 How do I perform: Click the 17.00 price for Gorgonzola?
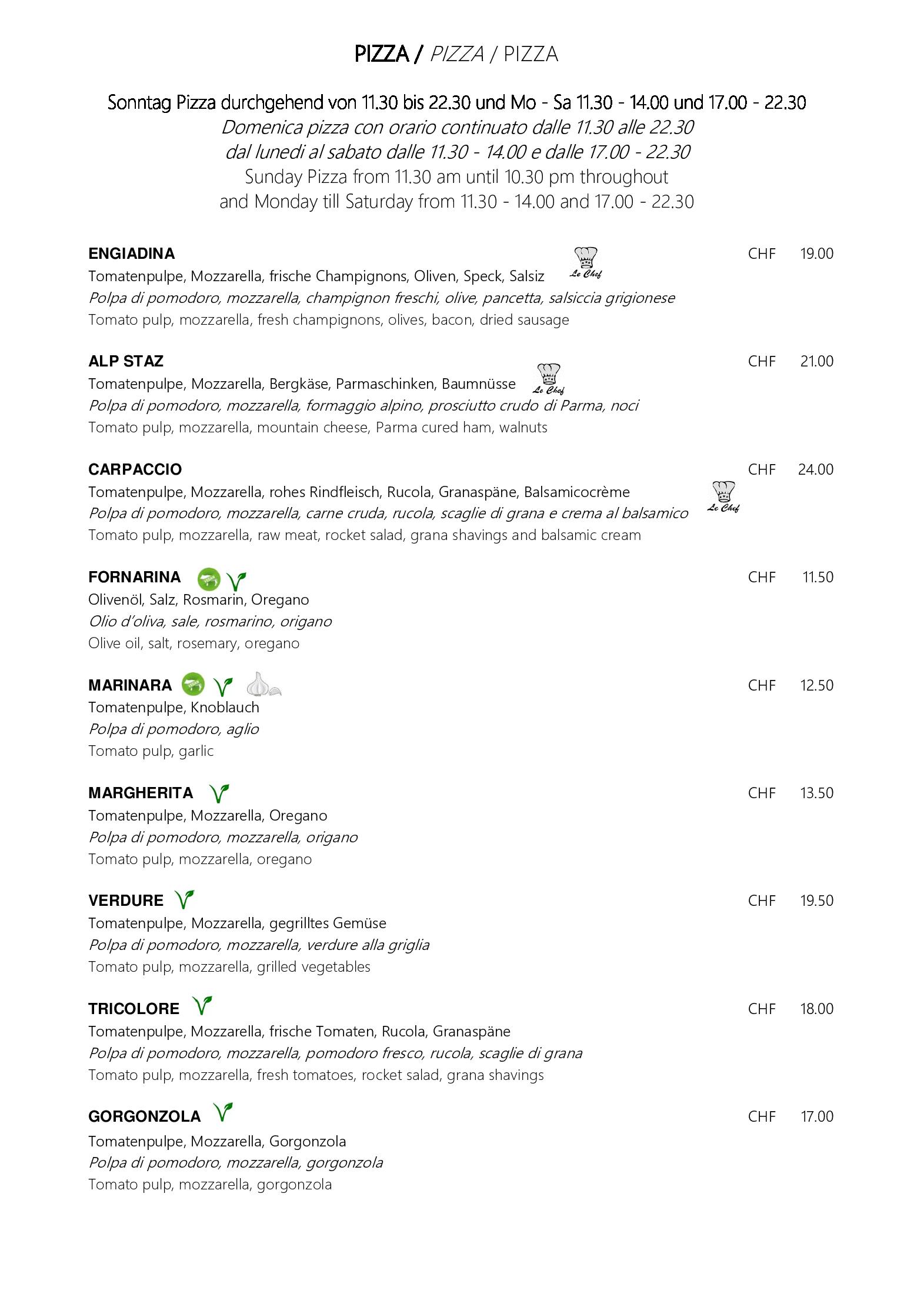(x=817, y=1116)
